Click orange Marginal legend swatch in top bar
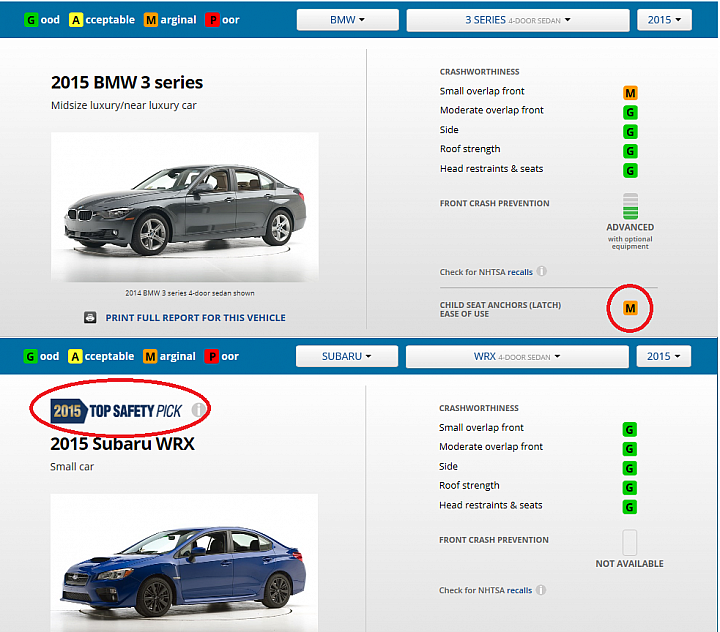This screenshot has width=720, height=632. click(151, 20)
